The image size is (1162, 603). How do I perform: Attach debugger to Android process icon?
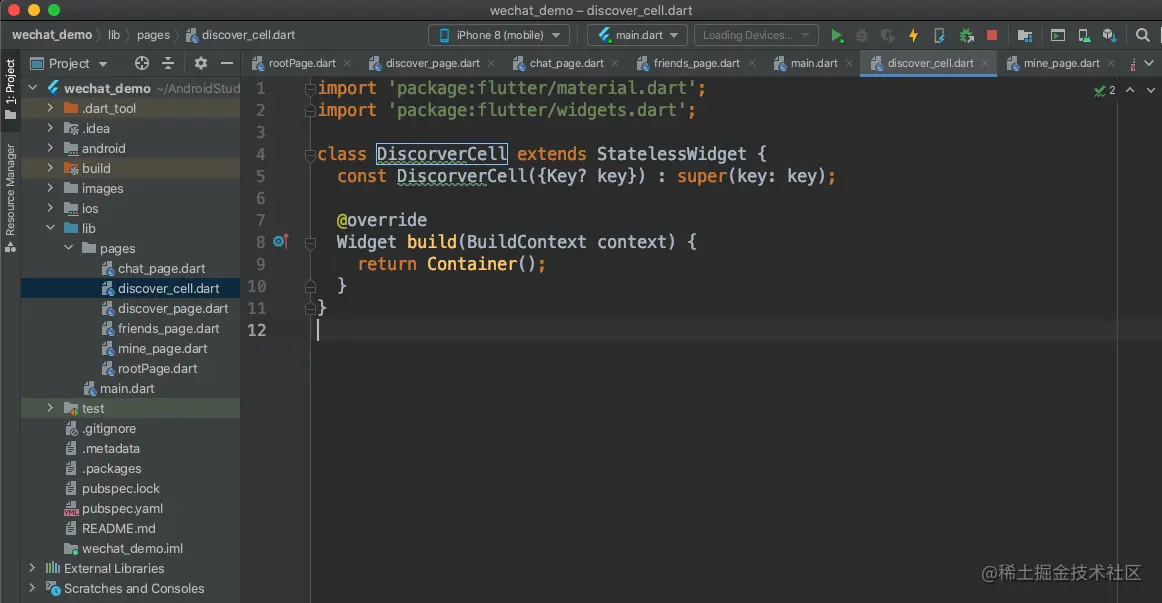pos(966,36)
